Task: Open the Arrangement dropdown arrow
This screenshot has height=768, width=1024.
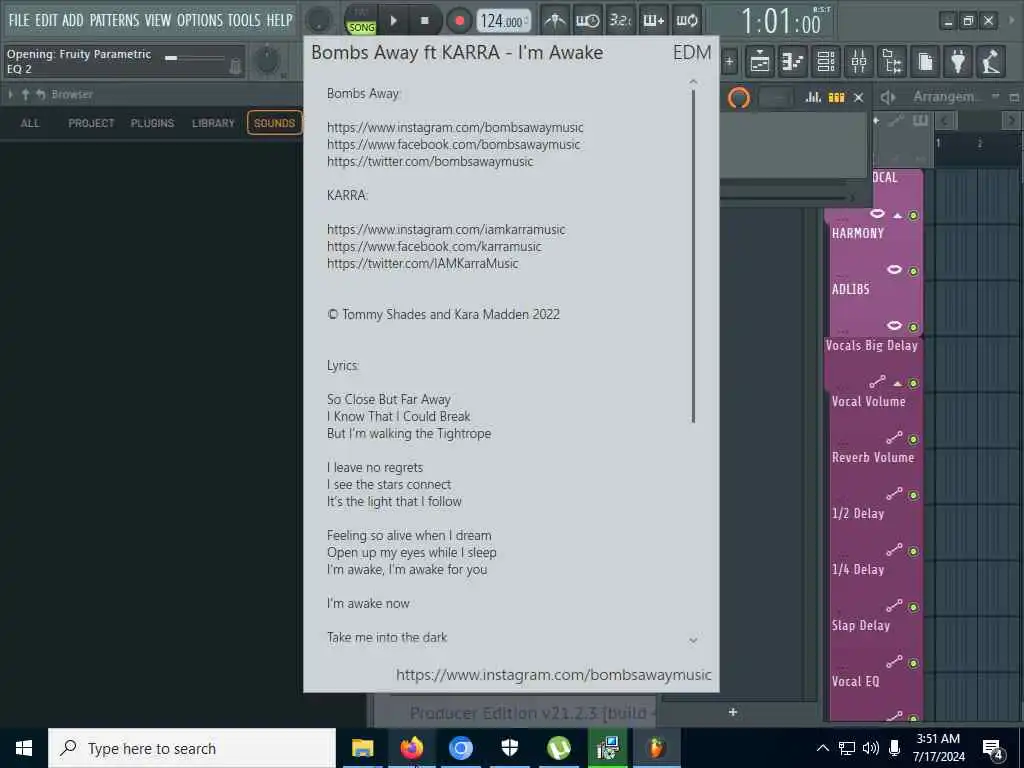Action: pos(995,97)
